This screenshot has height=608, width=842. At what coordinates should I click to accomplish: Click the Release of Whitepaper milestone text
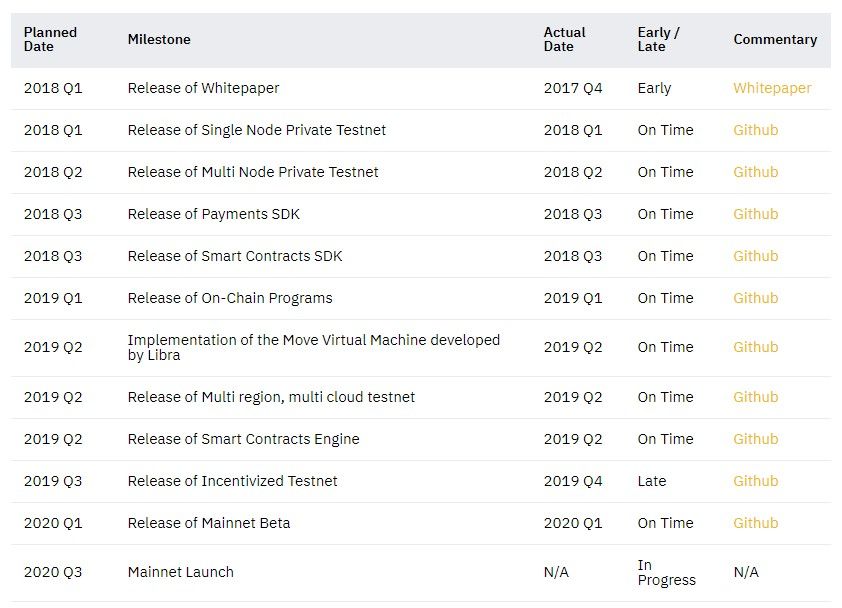(203, 88)
